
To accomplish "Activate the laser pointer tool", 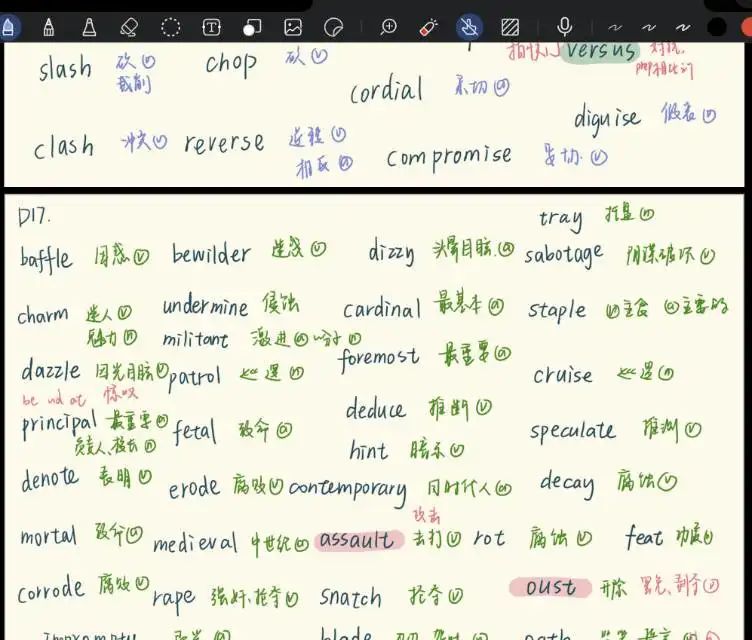I will coord(429,27).
